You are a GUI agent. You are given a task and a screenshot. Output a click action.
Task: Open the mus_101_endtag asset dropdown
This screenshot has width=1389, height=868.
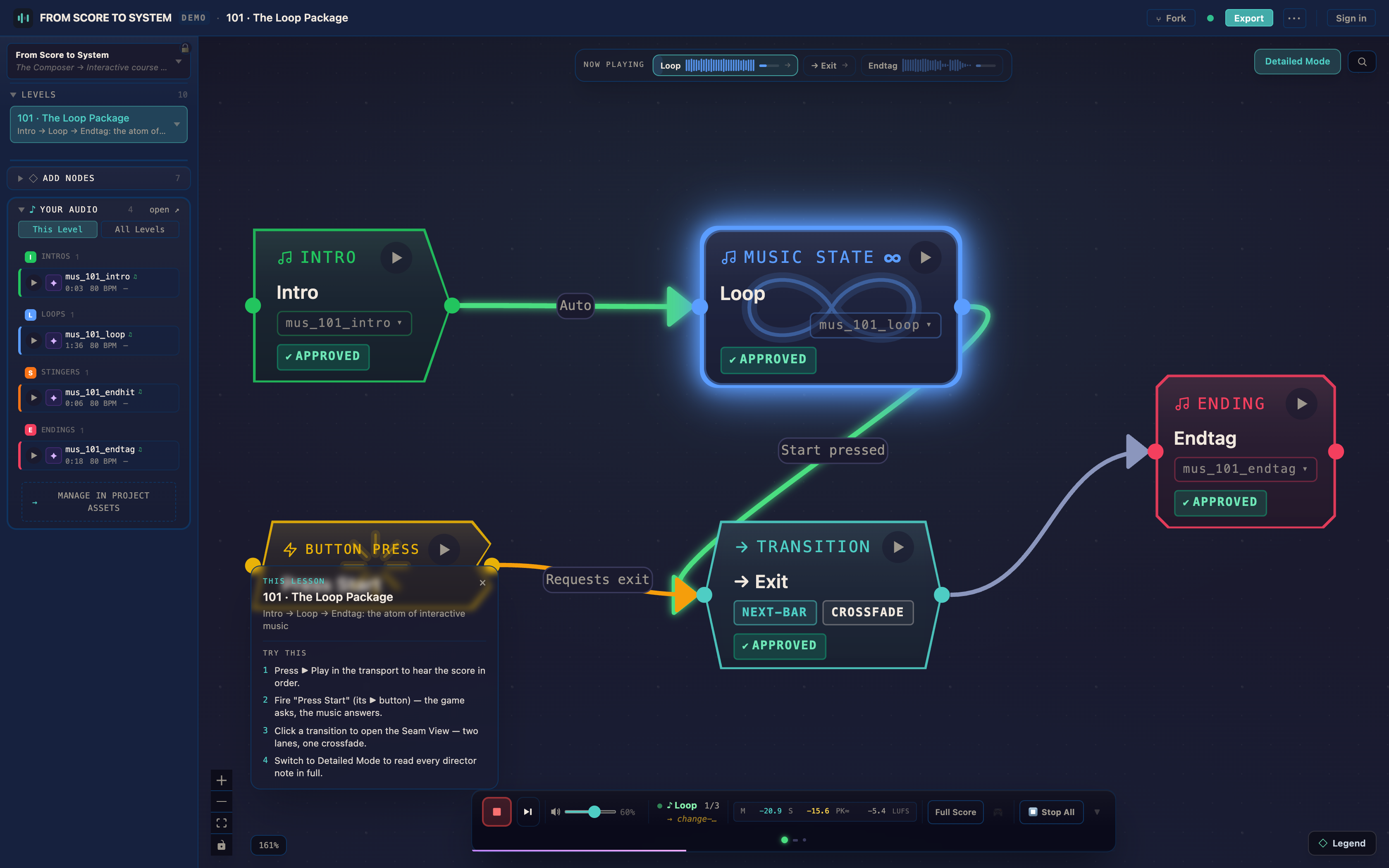[x=1246, y=469]
